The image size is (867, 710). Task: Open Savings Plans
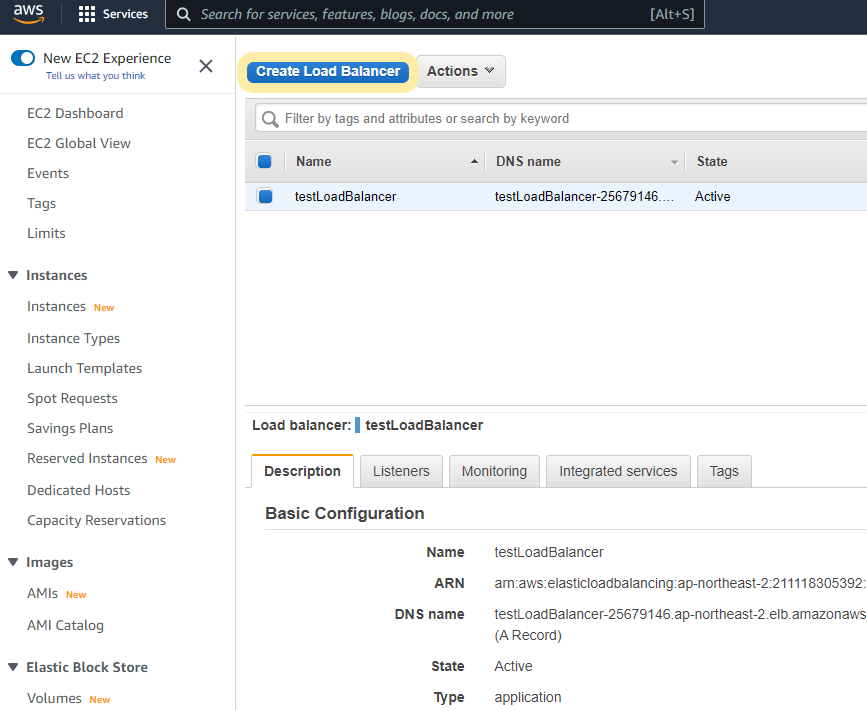click(x=70, y=429)
